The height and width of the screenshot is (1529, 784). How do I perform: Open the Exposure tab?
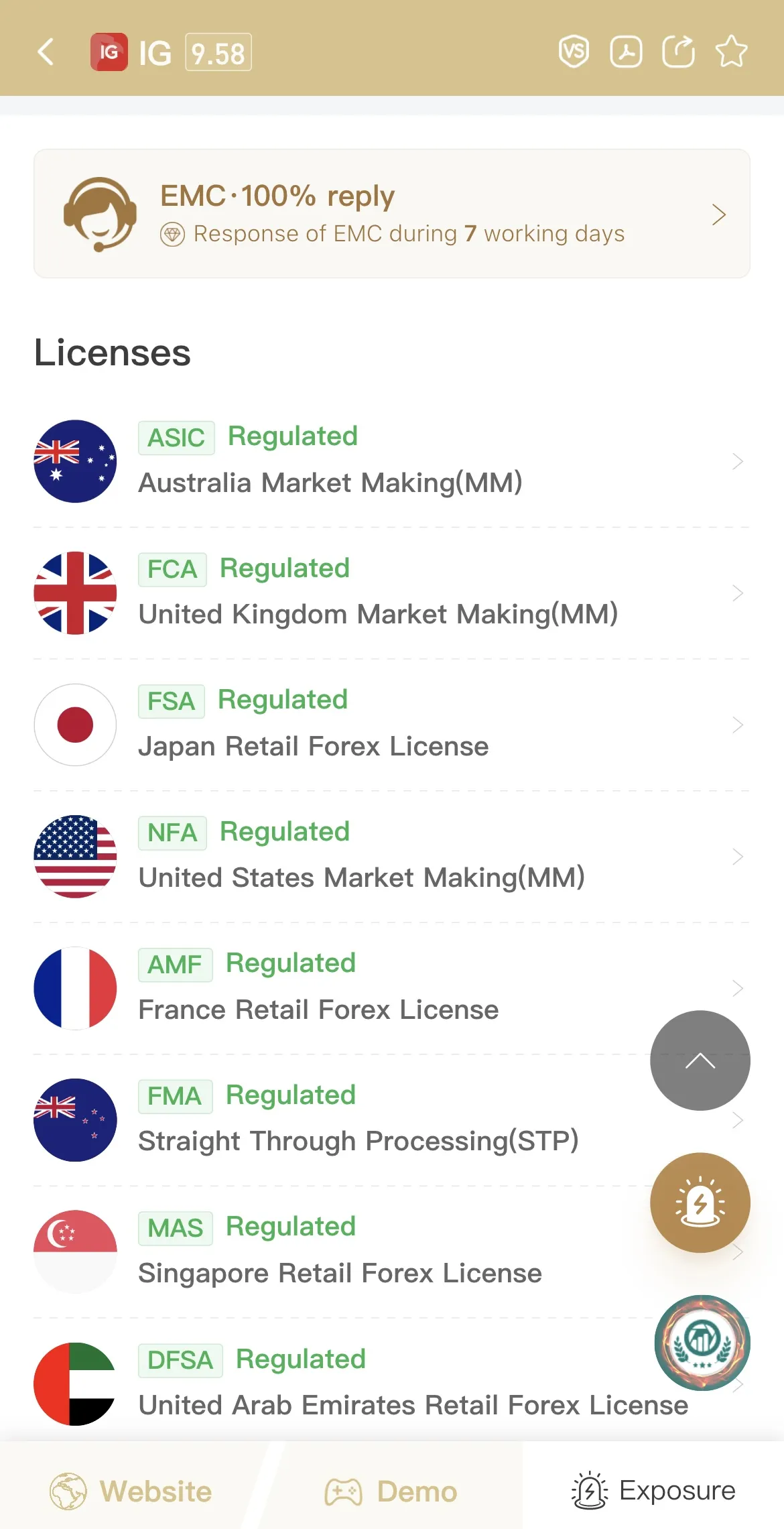coord(653,1490)
